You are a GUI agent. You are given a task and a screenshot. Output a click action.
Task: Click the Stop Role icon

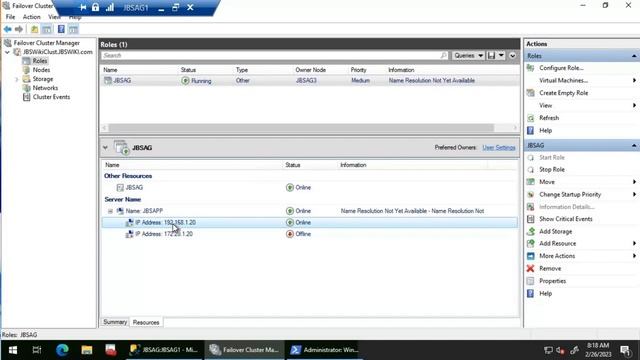tap(531, 169)
